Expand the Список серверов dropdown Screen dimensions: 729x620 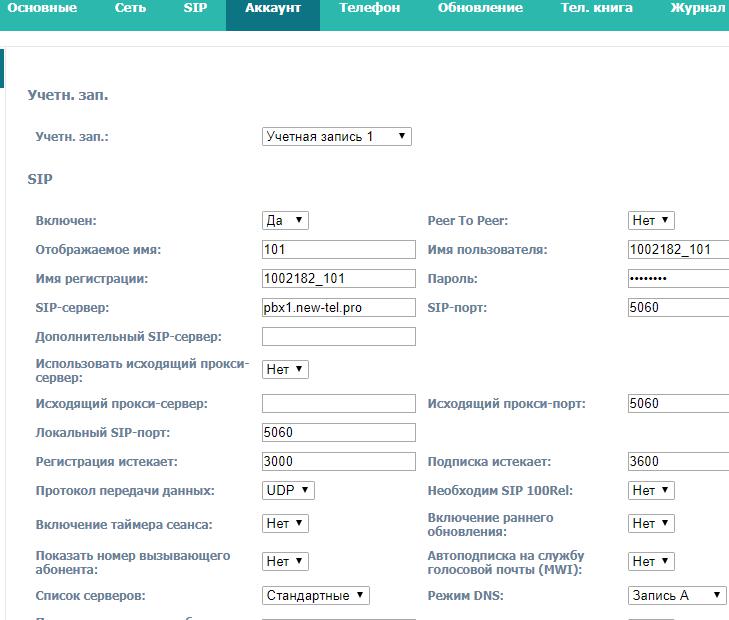tap(316, 595)
